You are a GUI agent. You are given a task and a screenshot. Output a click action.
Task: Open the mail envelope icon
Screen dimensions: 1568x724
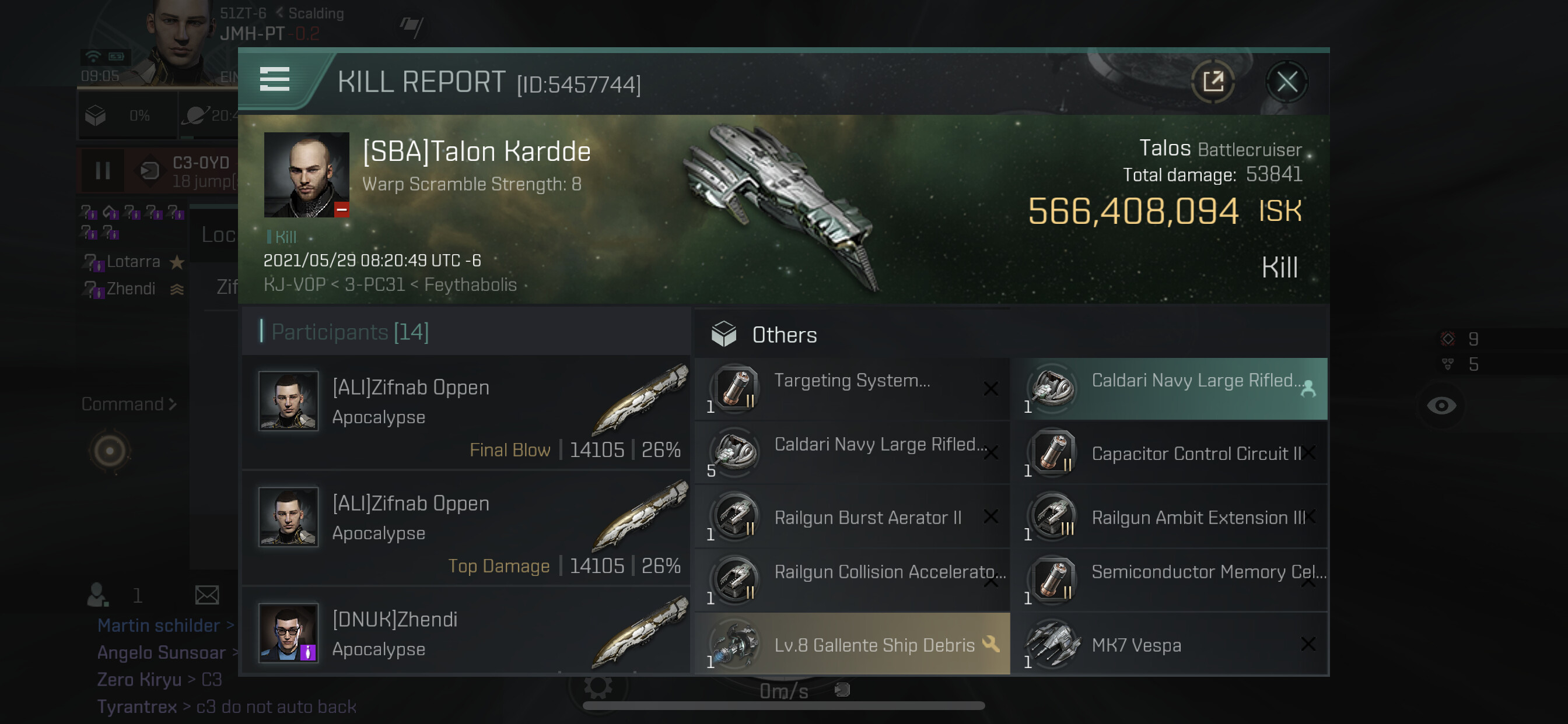click(x=207, y=595)
